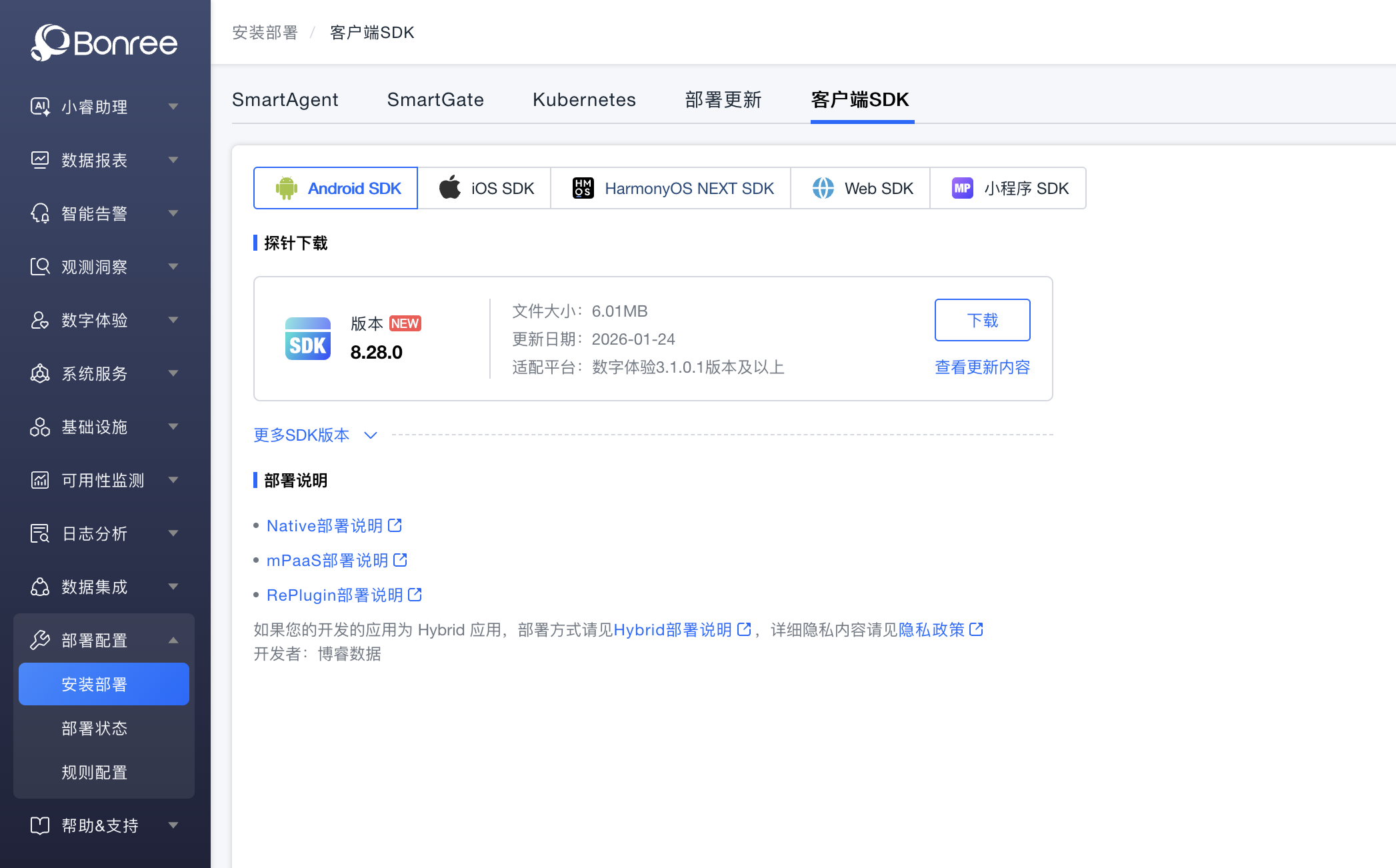Go to 安装部署 breadcrumb
The width and height of the screenshot is (1396, 868).
tap(265, 33)
